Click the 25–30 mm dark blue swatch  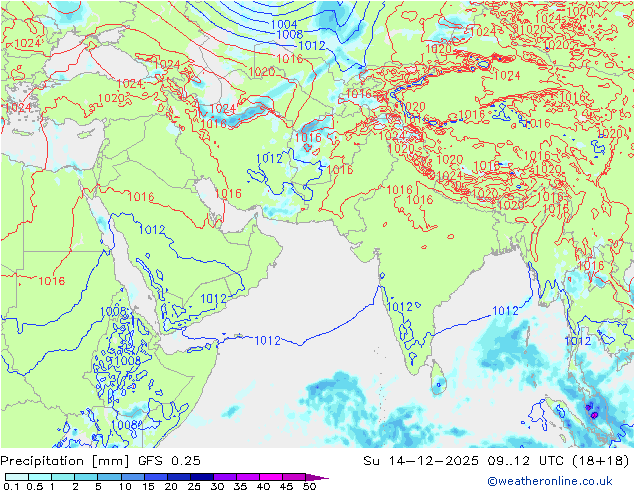[x=201, y=477]
